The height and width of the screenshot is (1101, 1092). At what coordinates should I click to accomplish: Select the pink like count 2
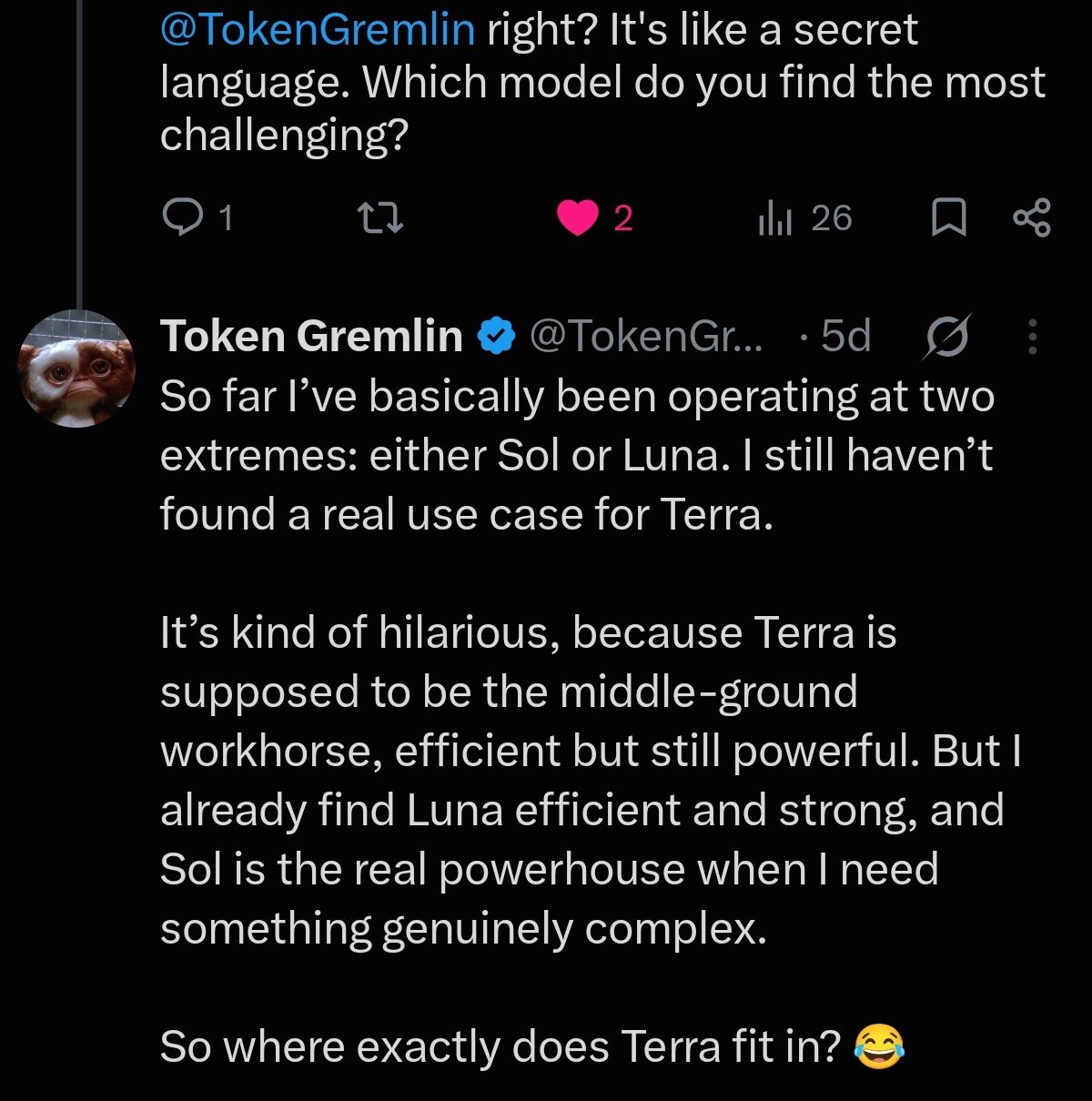623,218
